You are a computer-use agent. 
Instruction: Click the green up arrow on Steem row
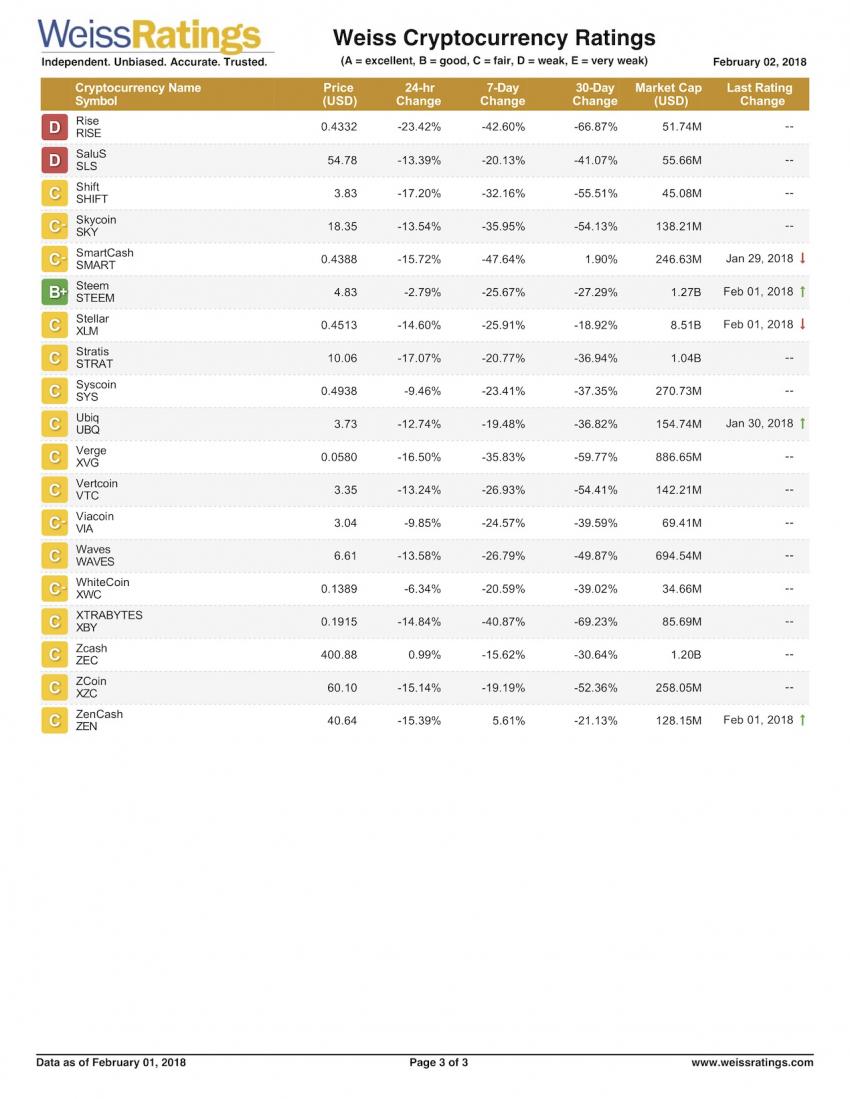click(802, 291)
